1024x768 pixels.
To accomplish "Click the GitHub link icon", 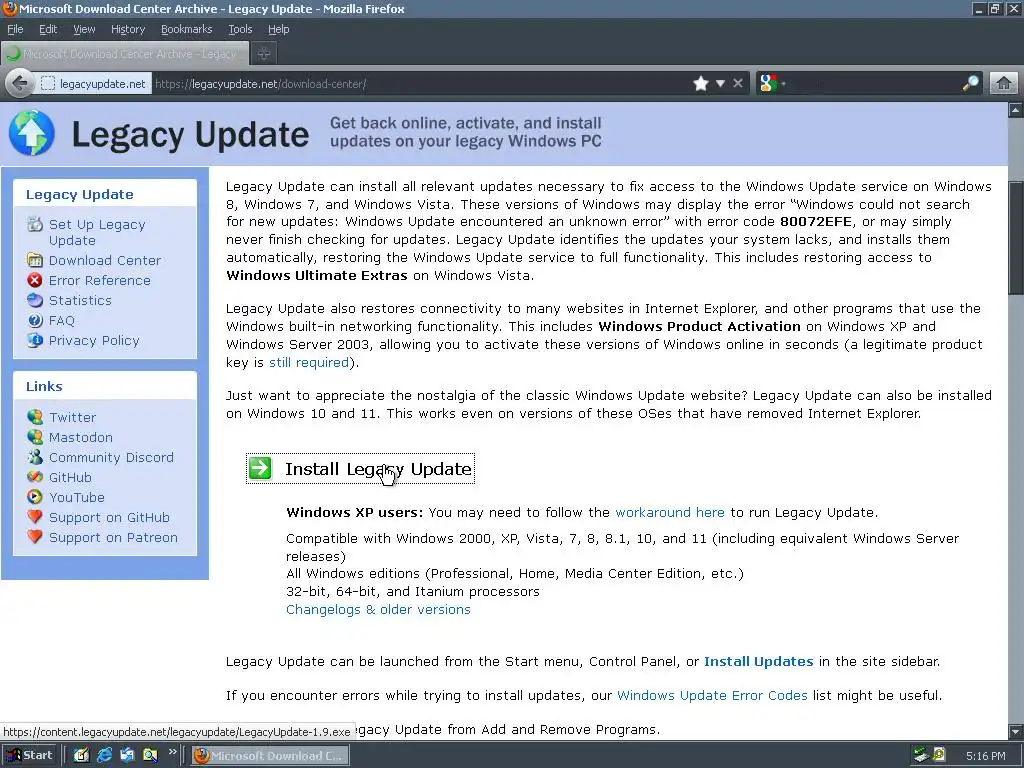I will (x=35, y=477).
